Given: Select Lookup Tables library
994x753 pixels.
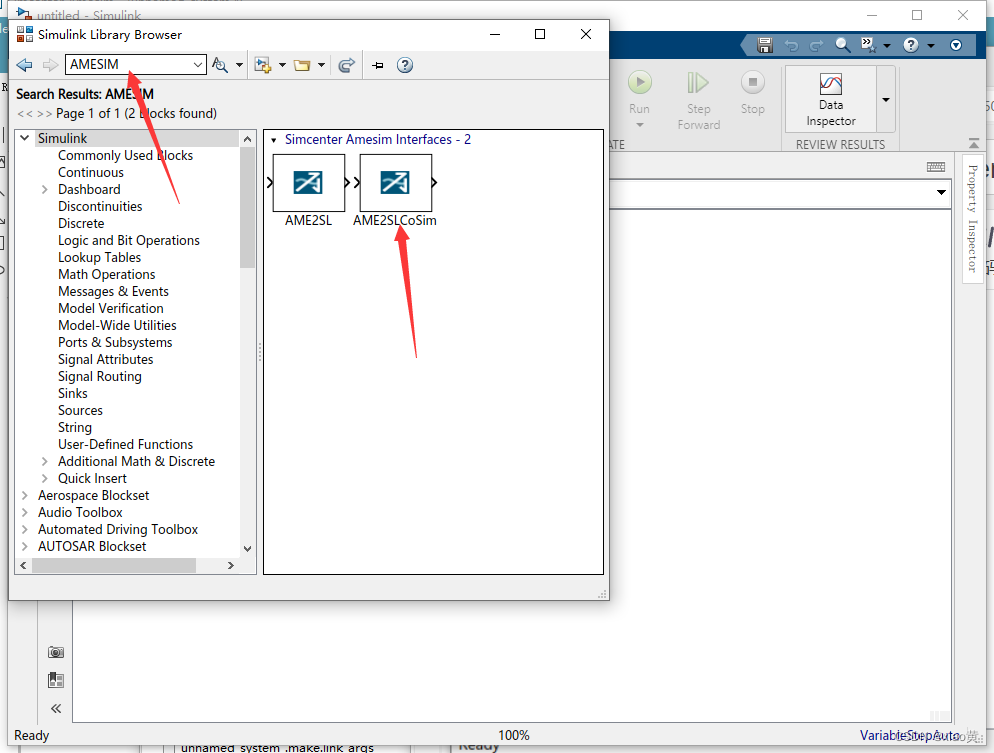Looking at the screenshot, I should (x=100, y=257).
